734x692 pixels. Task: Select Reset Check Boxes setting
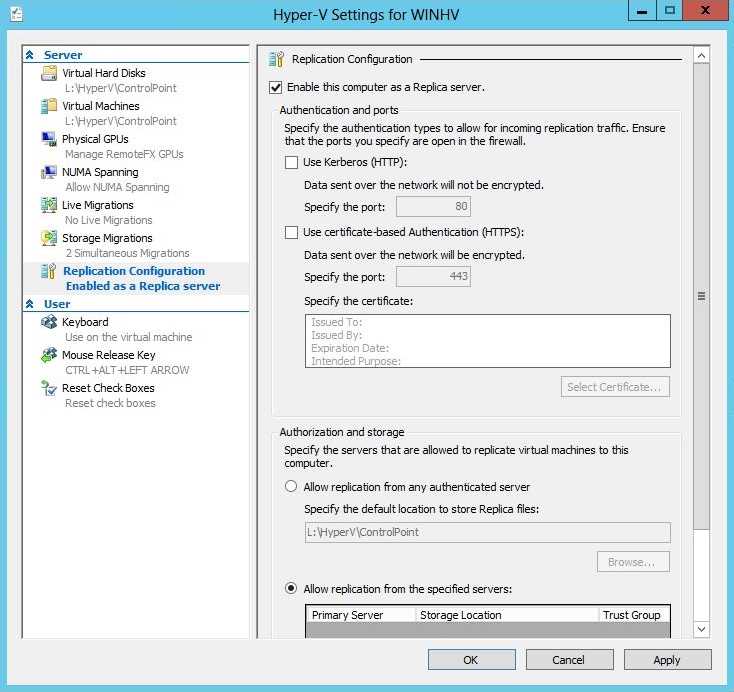point(108,388)
